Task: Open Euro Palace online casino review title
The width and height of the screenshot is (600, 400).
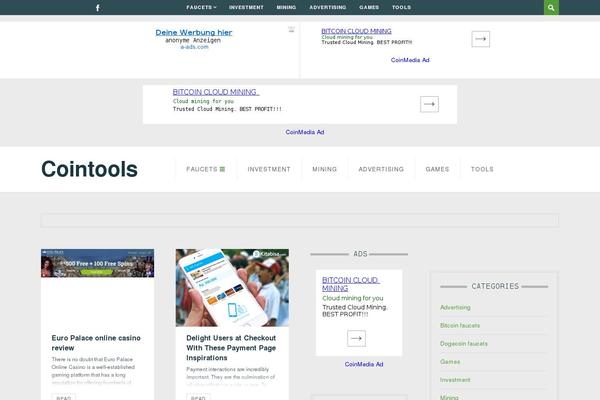Action: [x=96, y=343]
